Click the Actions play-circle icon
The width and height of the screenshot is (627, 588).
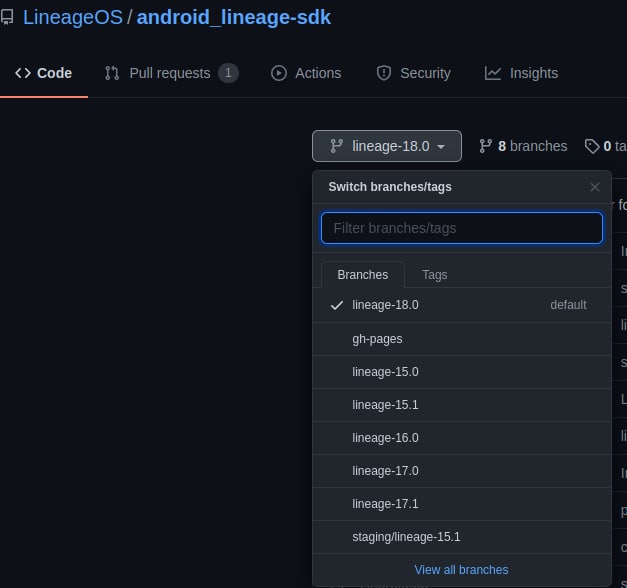click(x=279, y=73)
